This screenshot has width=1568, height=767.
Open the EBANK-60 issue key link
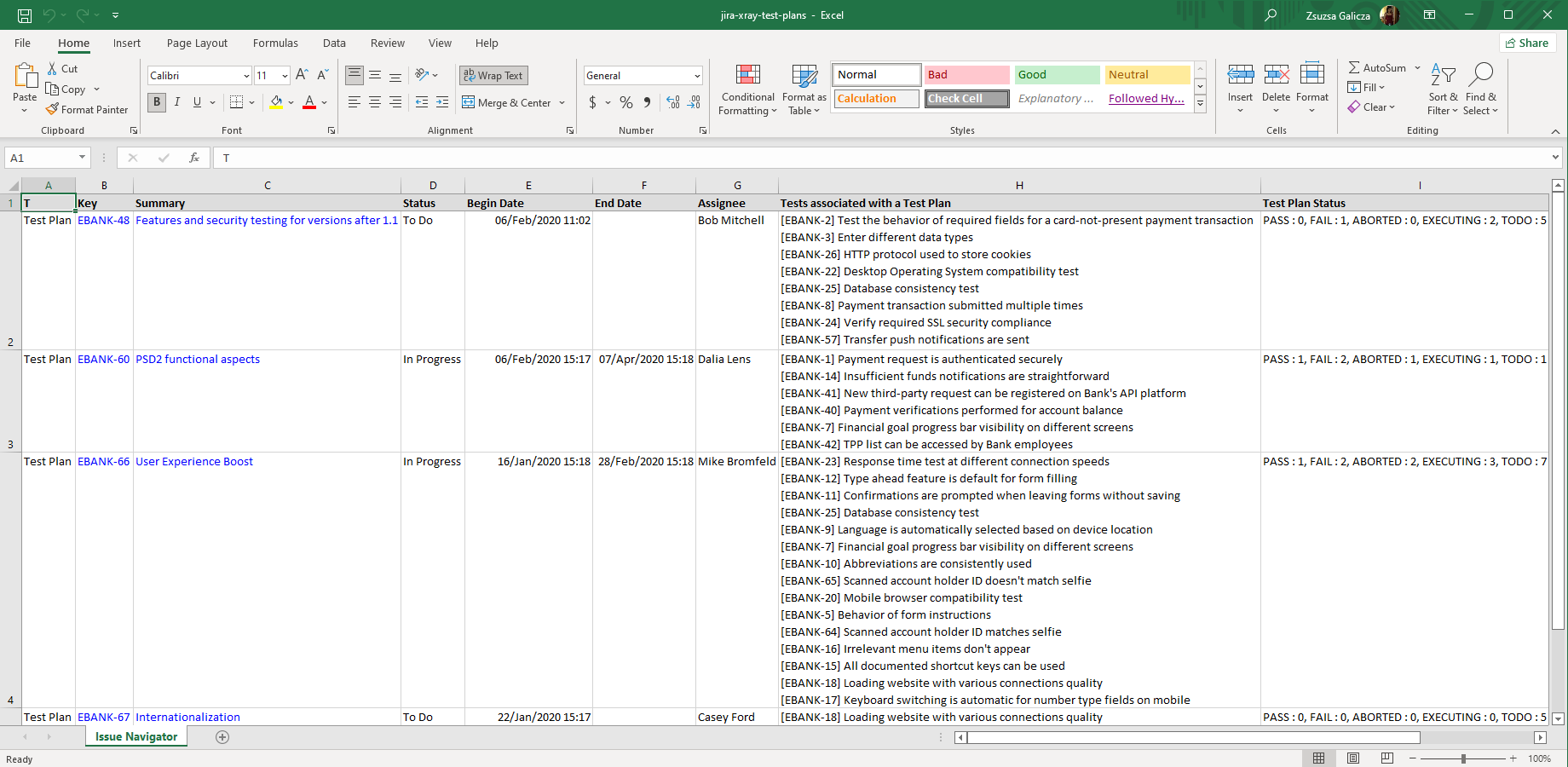(x=103, y=359)
